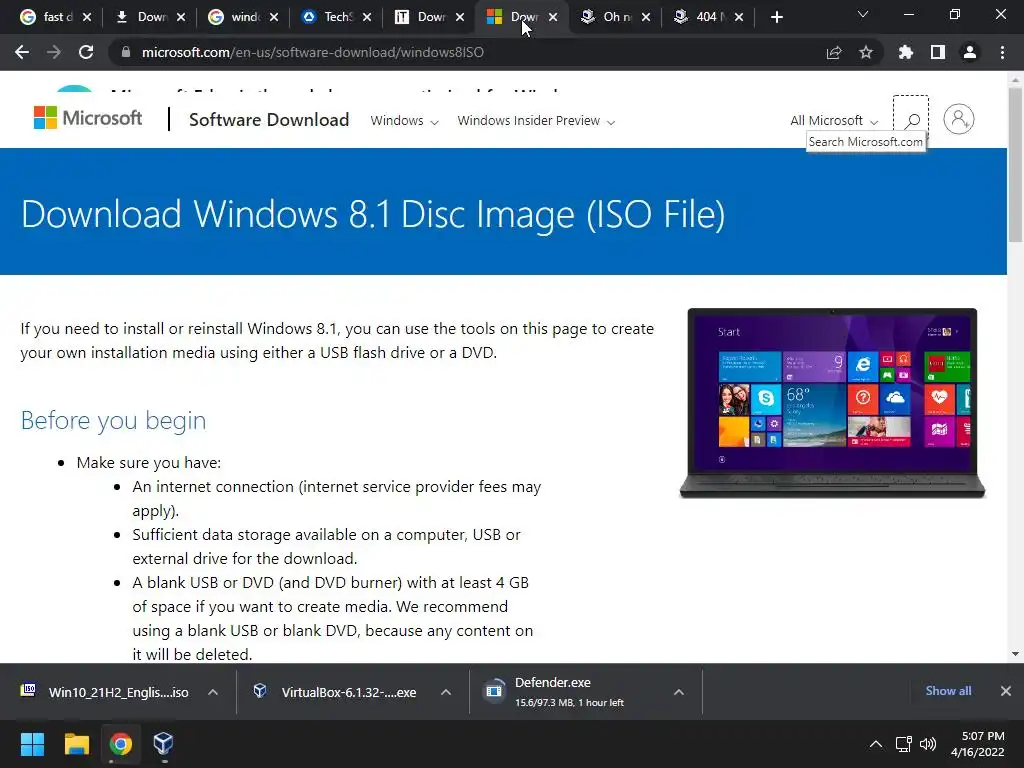Open Search Microsoft.com magnifier
Image resolution: width=1024 pixels, height=768 pixels.
(x=911, y=120)
